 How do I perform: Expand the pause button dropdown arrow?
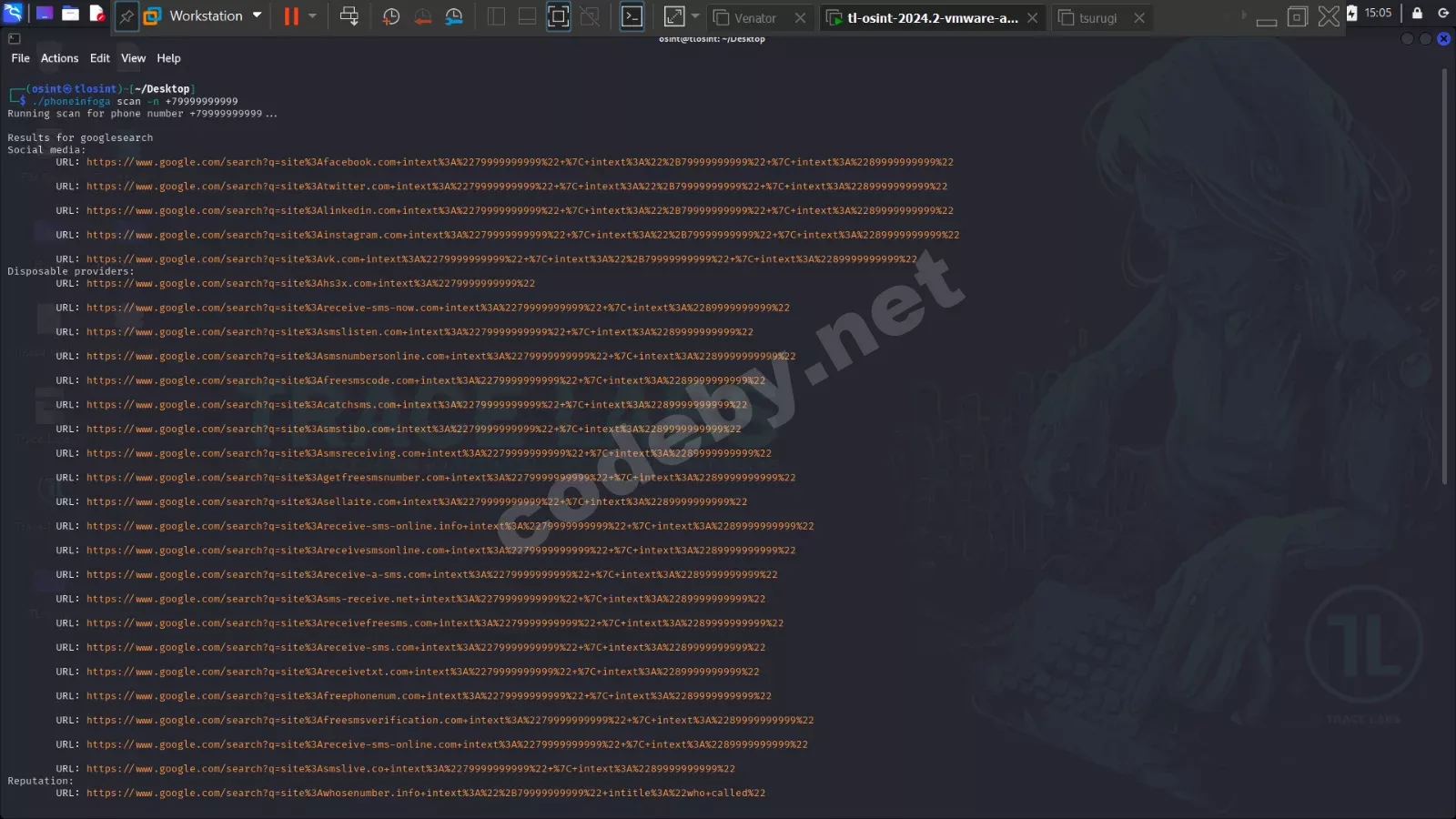[310, 16]
